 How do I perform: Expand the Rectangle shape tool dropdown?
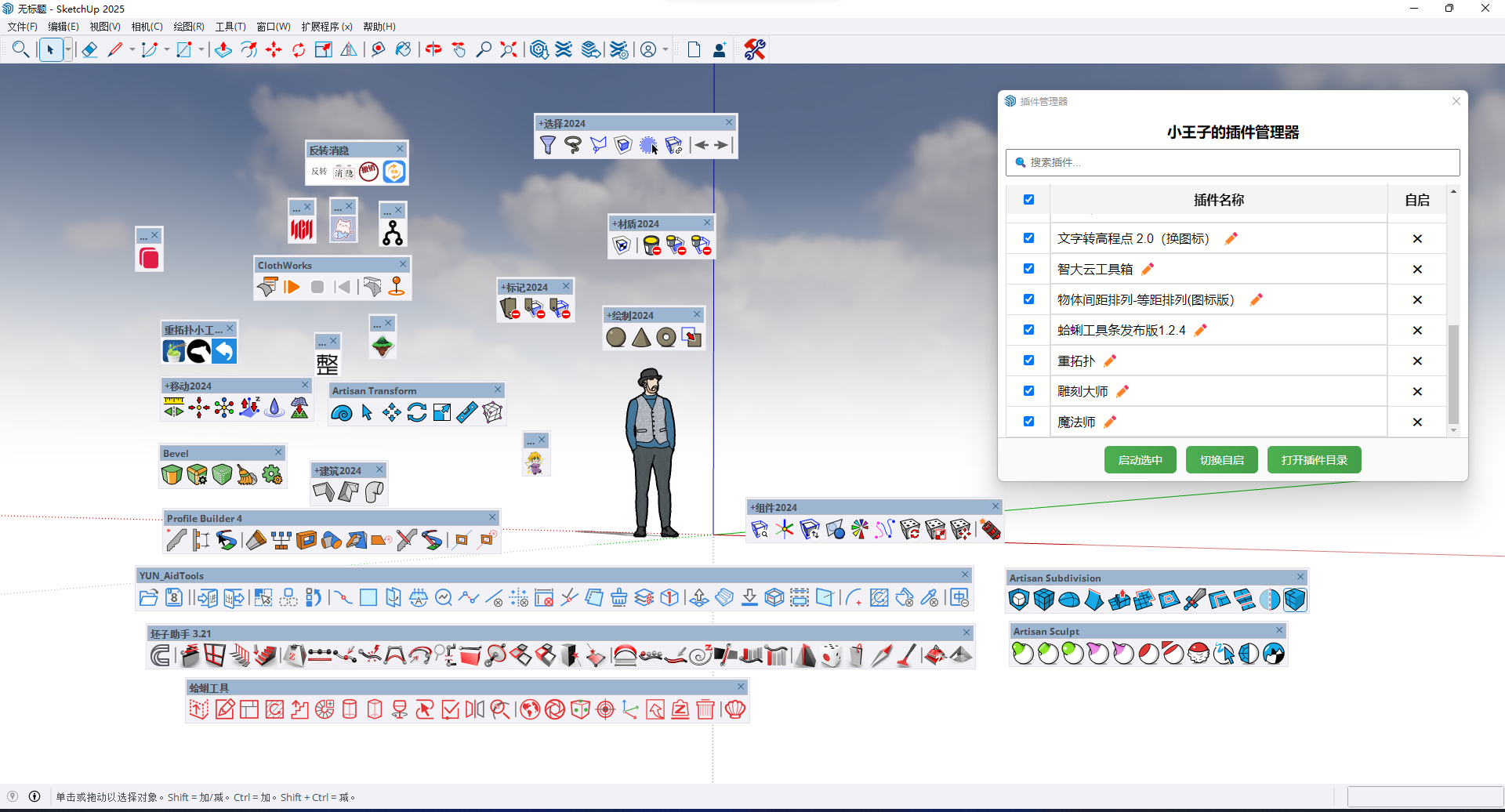click(201, 50)
